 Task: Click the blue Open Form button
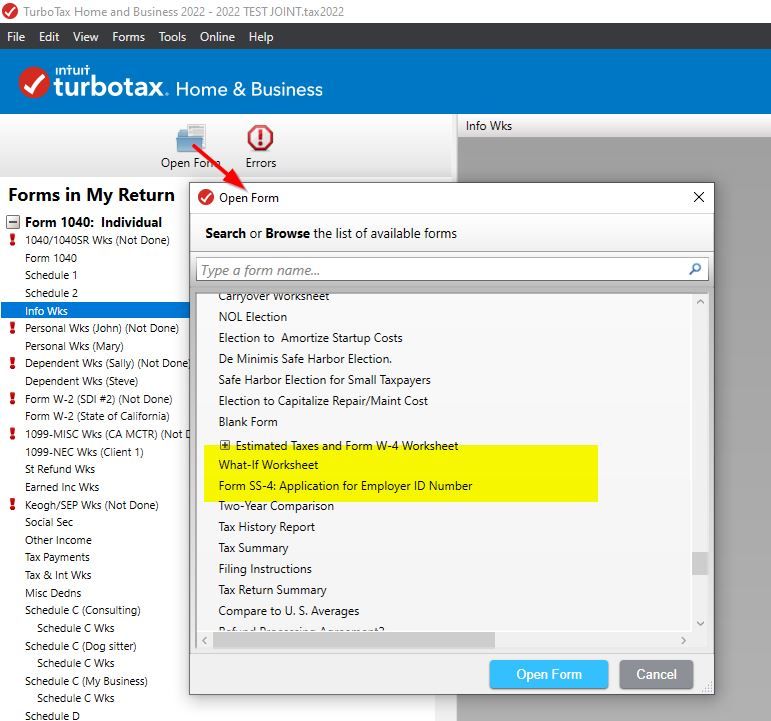tap(549, 674)
